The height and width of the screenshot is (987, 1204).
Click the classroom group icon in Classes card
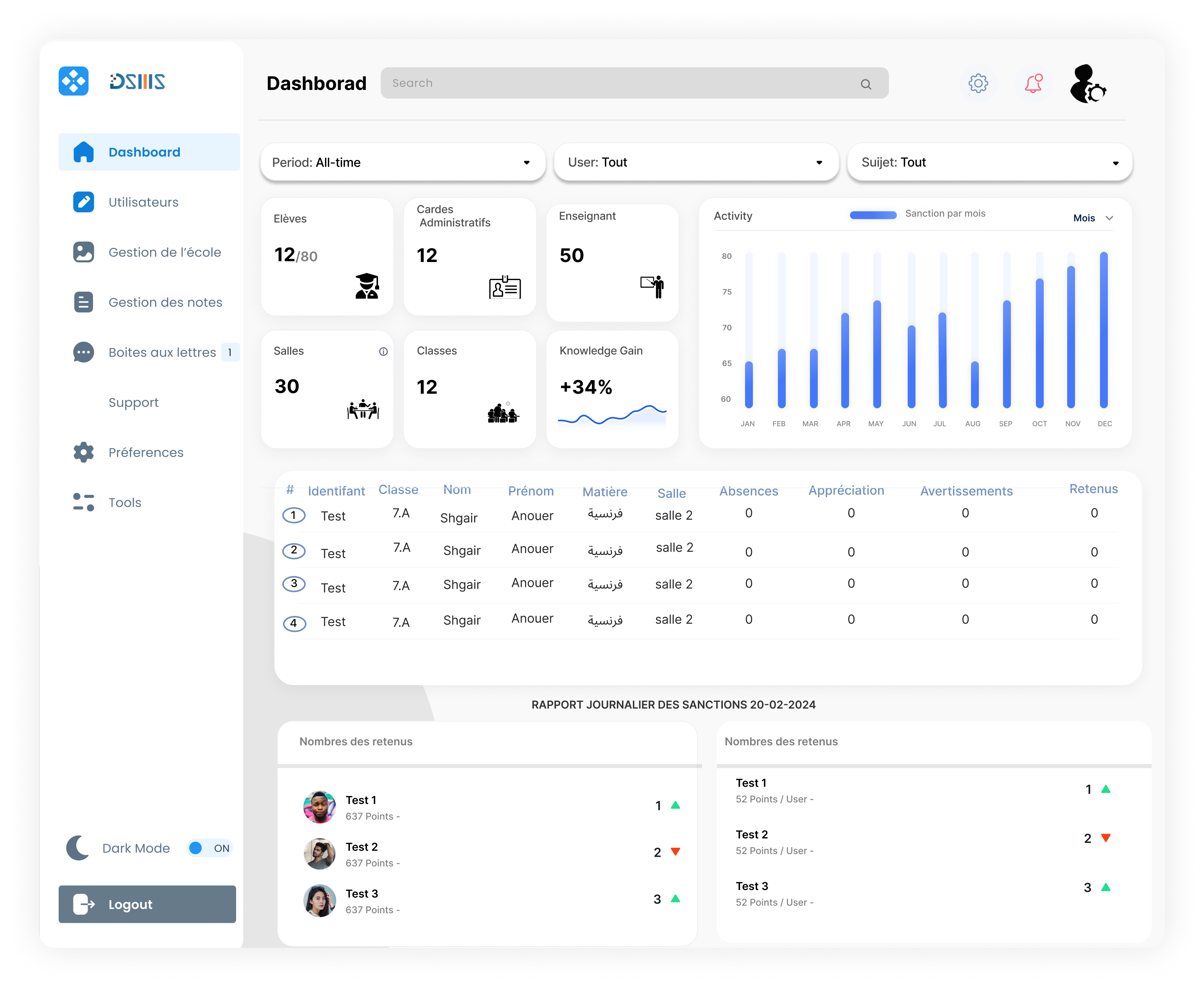click(x=503, y=412)
